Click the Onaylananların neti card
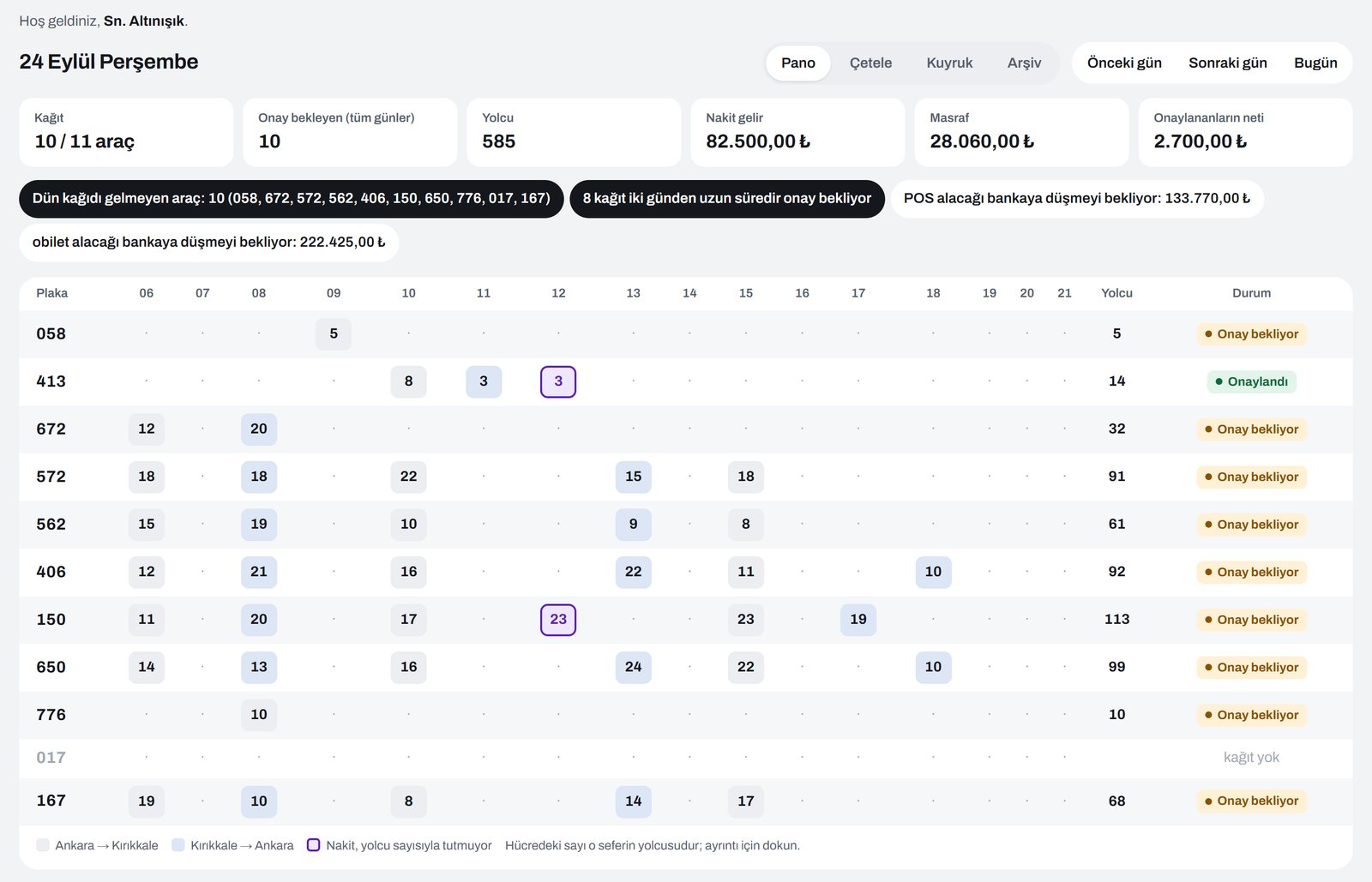 coord(1245,132)
